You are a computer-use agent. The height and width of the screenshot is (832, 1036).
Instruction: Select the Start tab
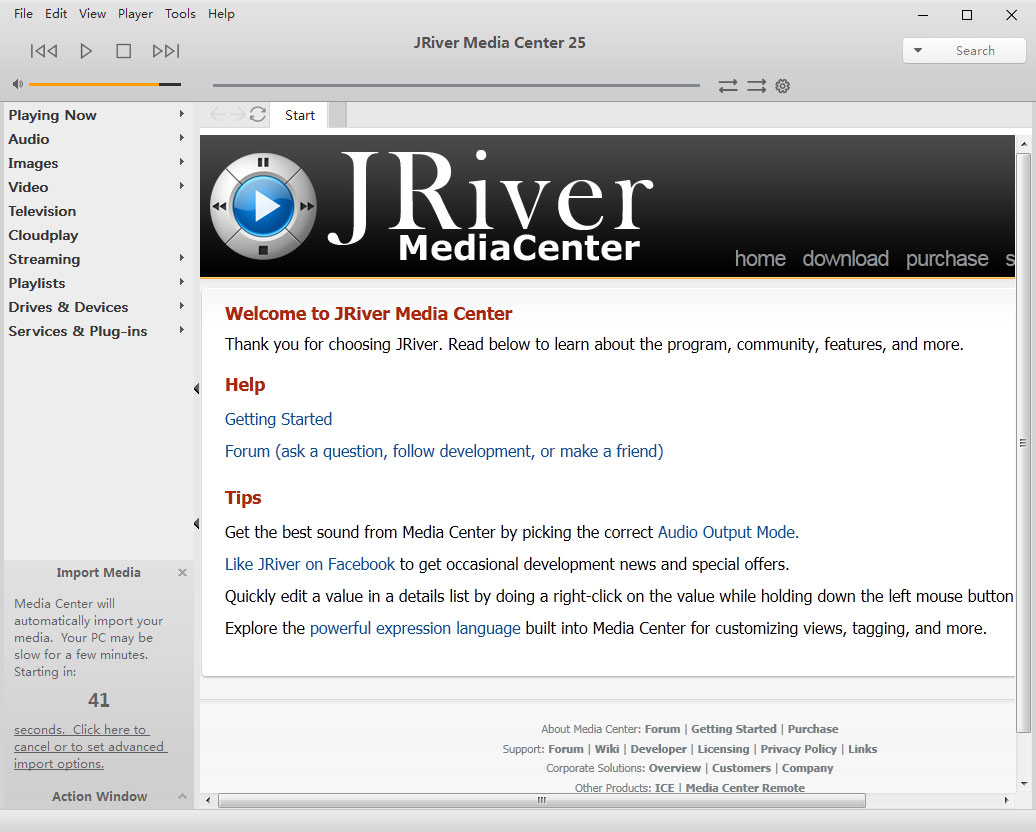(300, 115)
